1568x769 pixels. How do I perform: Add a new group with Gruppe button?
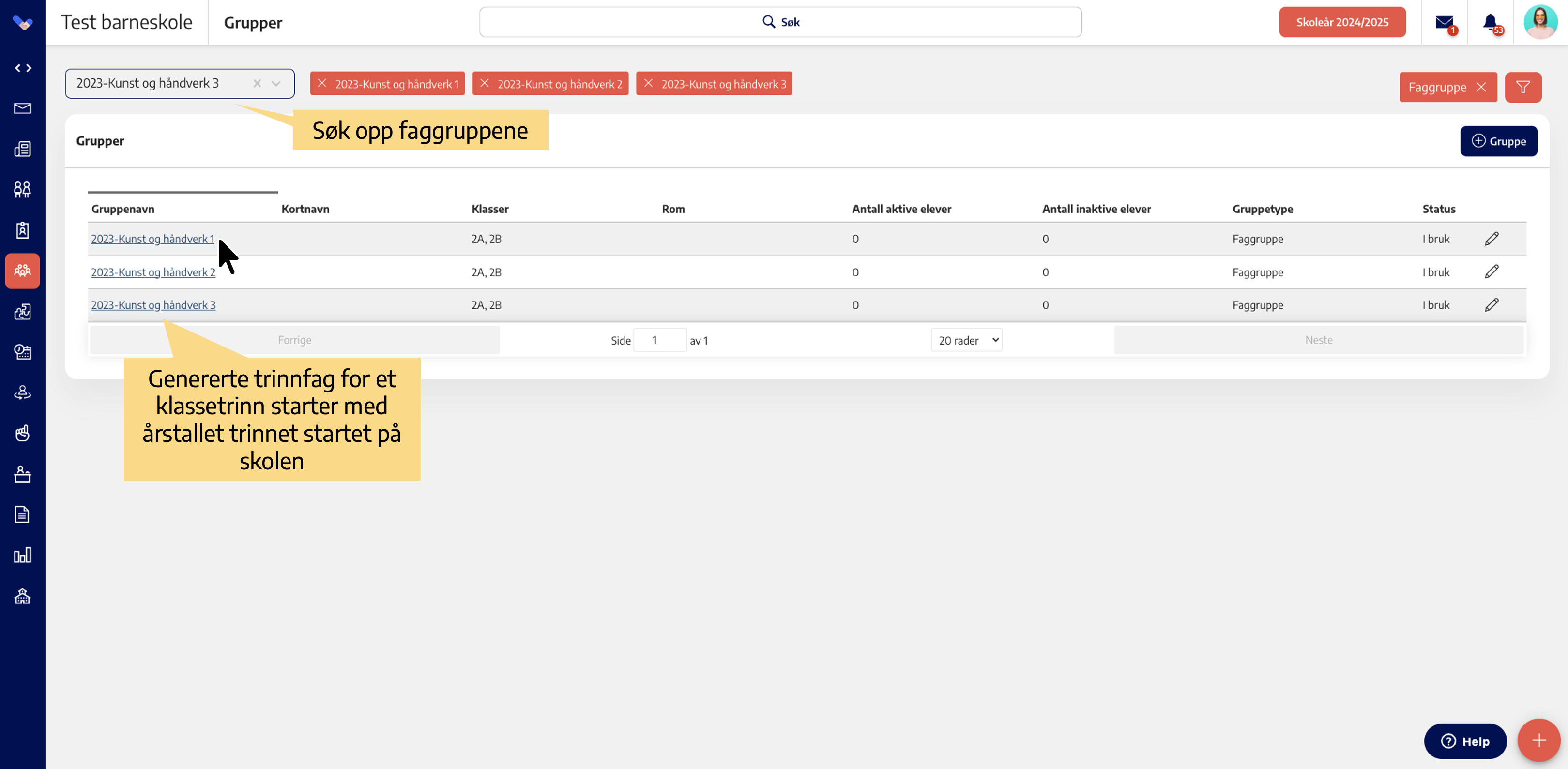click(1499, 141)
